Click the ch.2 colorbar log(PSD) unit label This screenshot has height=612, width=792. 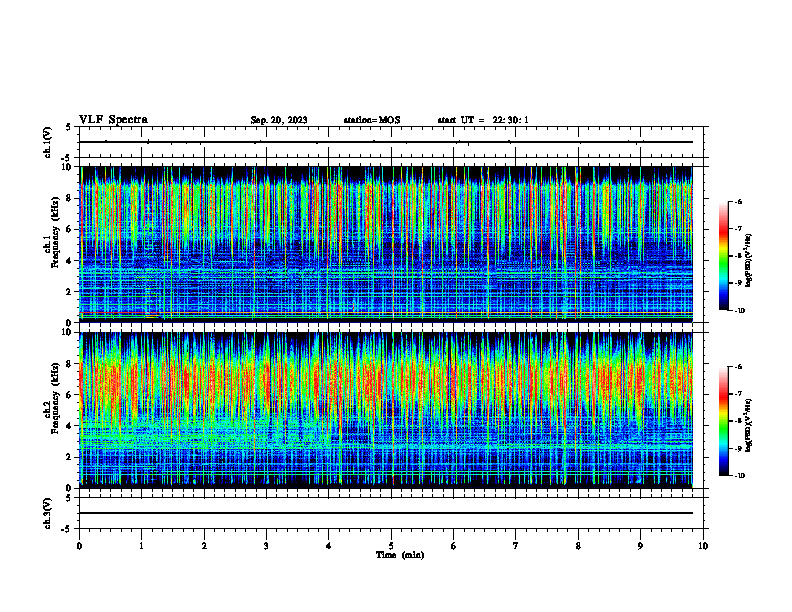749,426
